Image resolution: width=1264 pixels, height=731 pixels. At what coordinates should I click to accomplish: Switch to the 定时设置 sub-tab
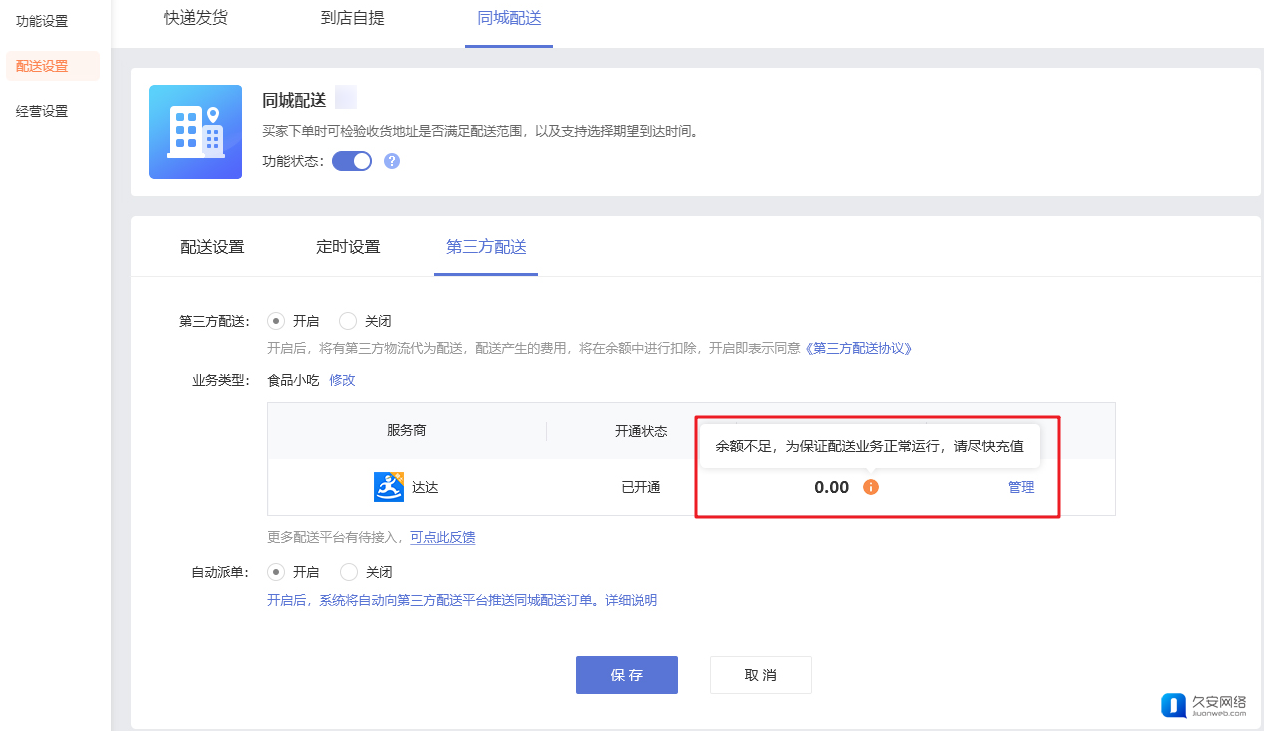pyautogui.click(x=348, y=247)
